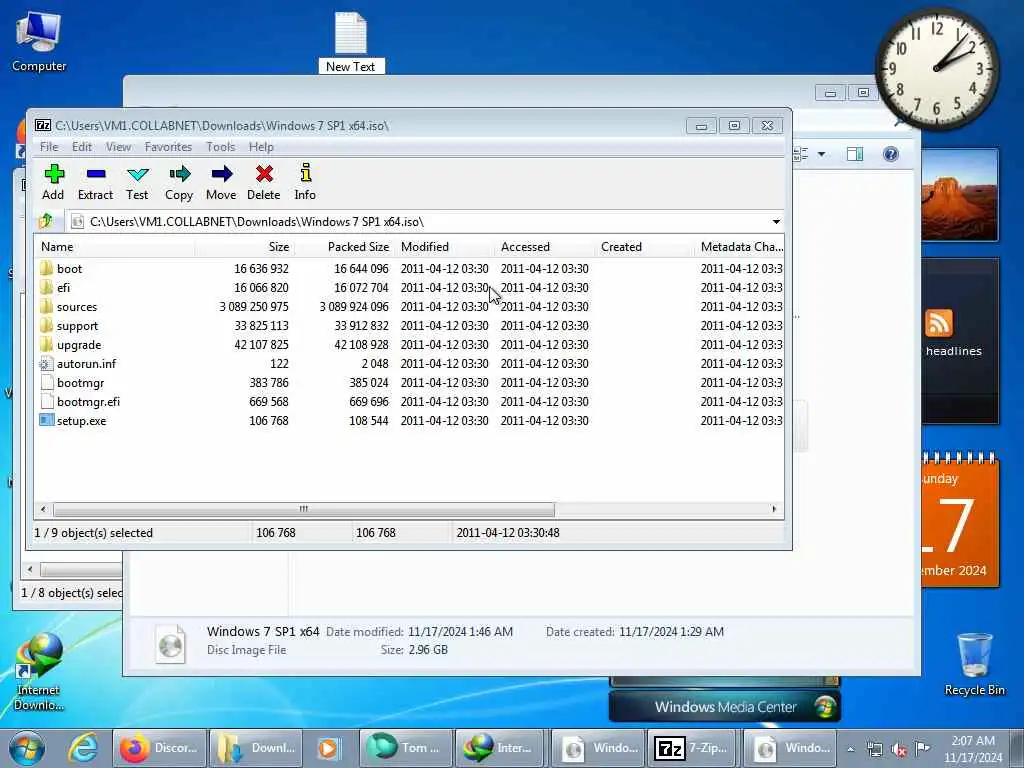Viewport: 1024px width, 768px height.
Task: Switch to 7-Zip taskbar button
Action: coord(693,748)
